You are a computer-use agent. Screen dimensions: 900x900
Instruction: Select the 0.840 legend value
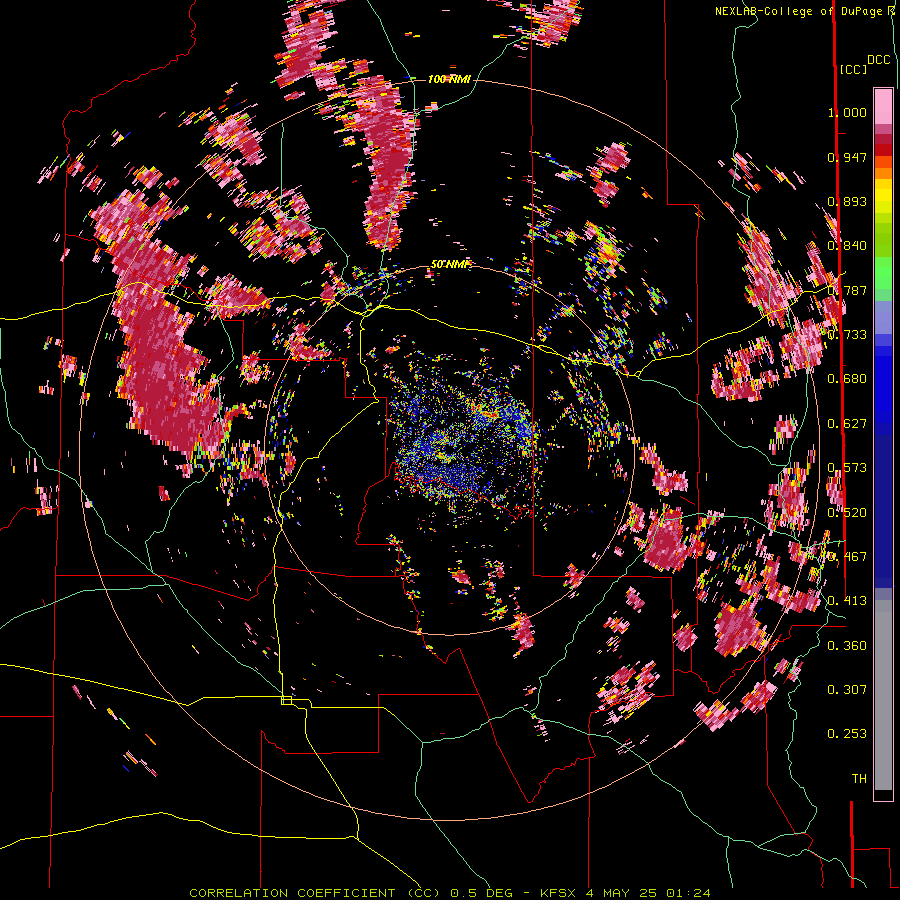click(x=847, y=246)
